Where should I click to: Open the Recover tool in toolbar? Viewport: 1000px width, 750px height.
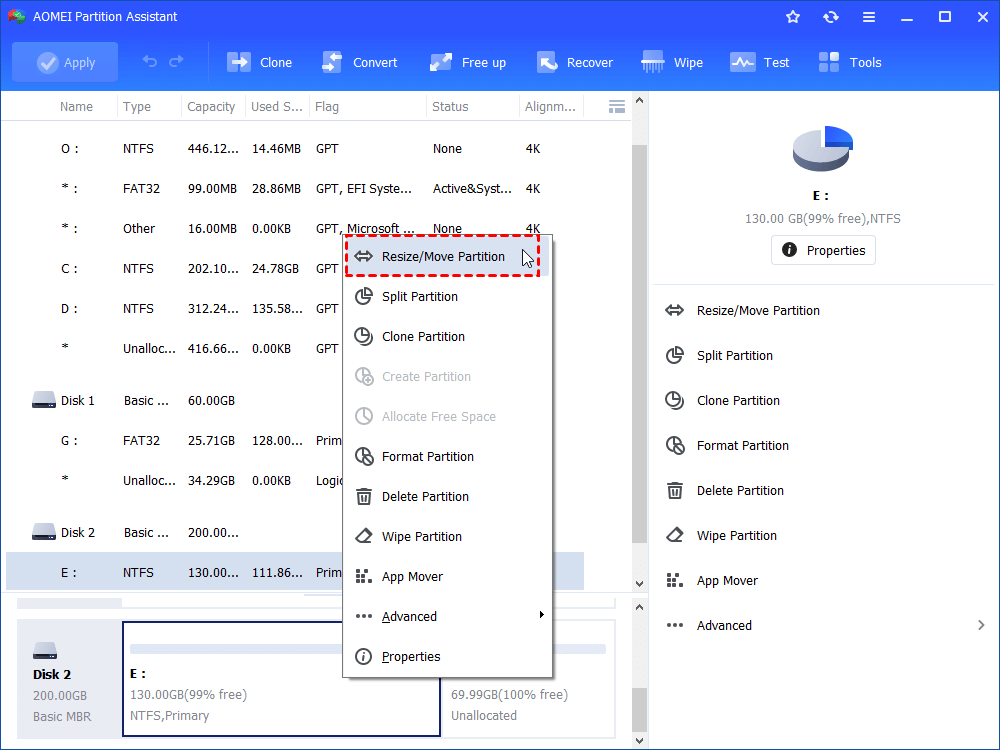coord(574,62)
